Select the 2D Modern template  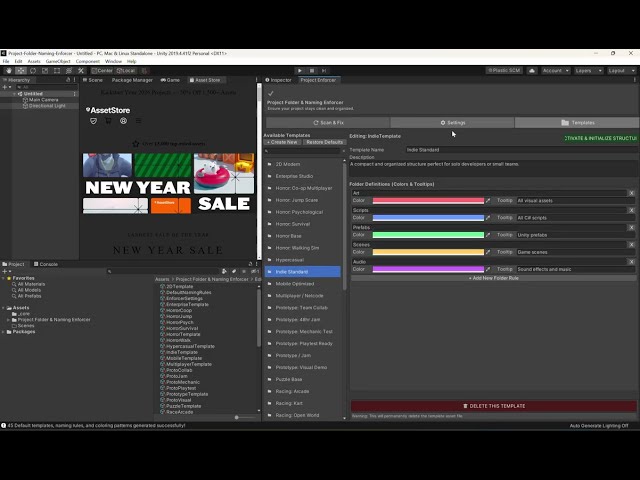(x=304, y=164)
